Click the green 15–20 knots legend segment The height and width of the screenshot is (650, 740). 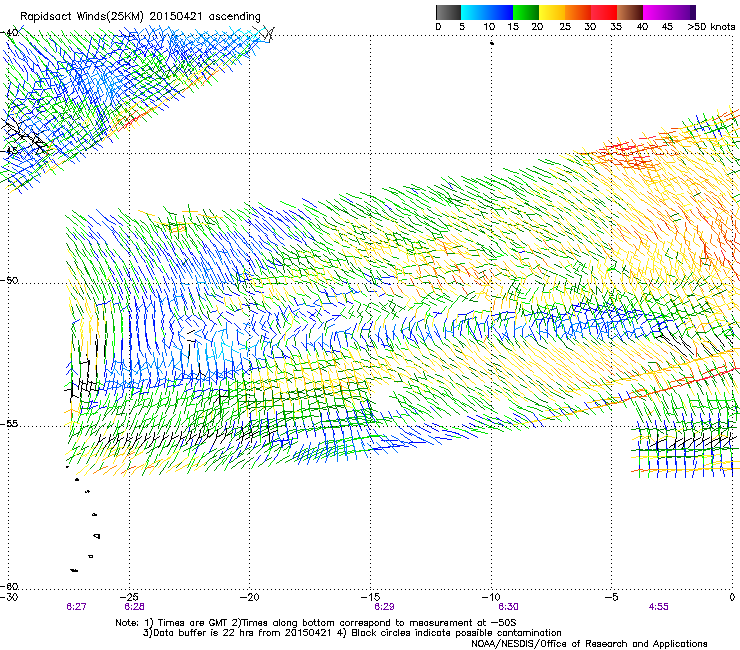coord(526,12)
